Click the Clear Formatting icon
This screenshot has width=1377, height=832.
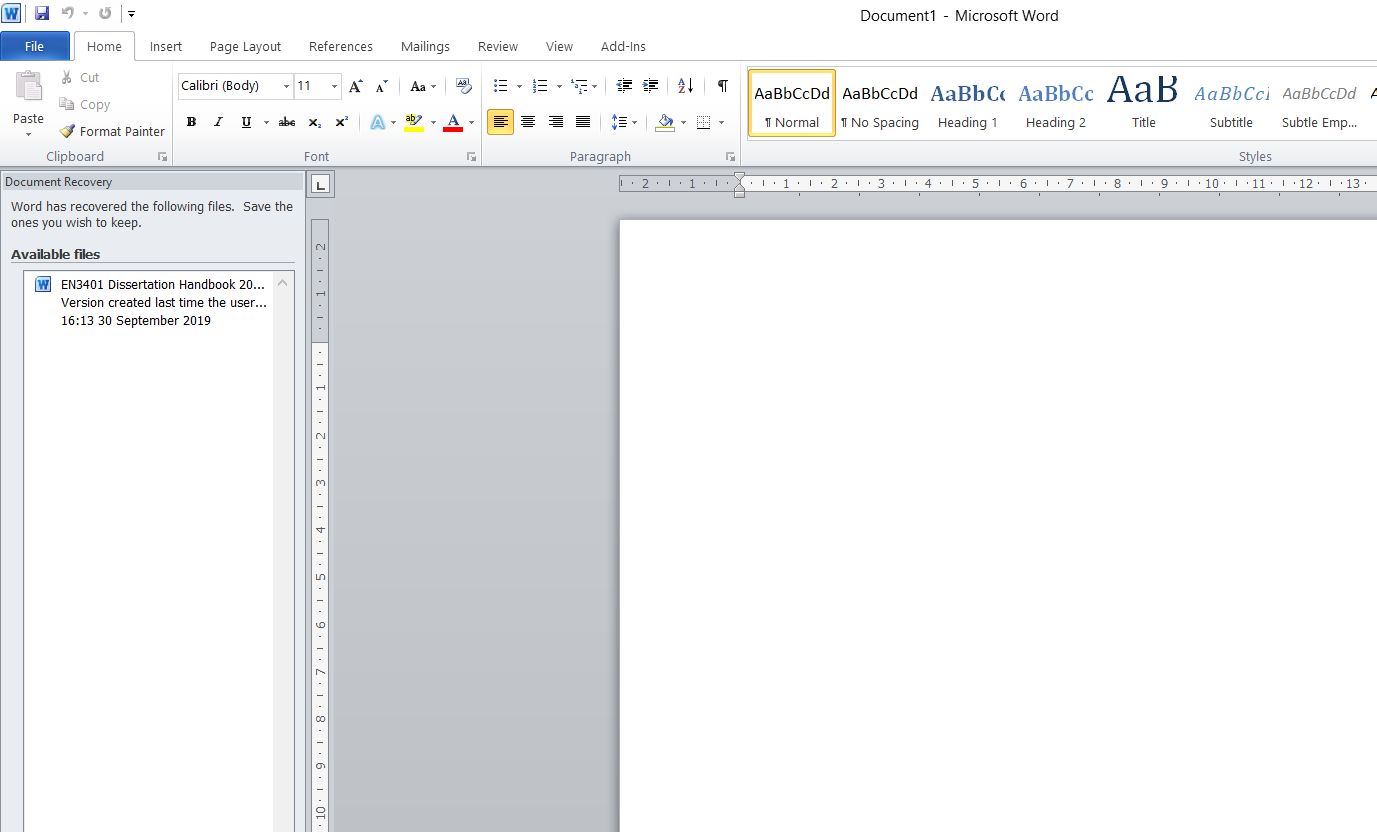coord(463,86)
